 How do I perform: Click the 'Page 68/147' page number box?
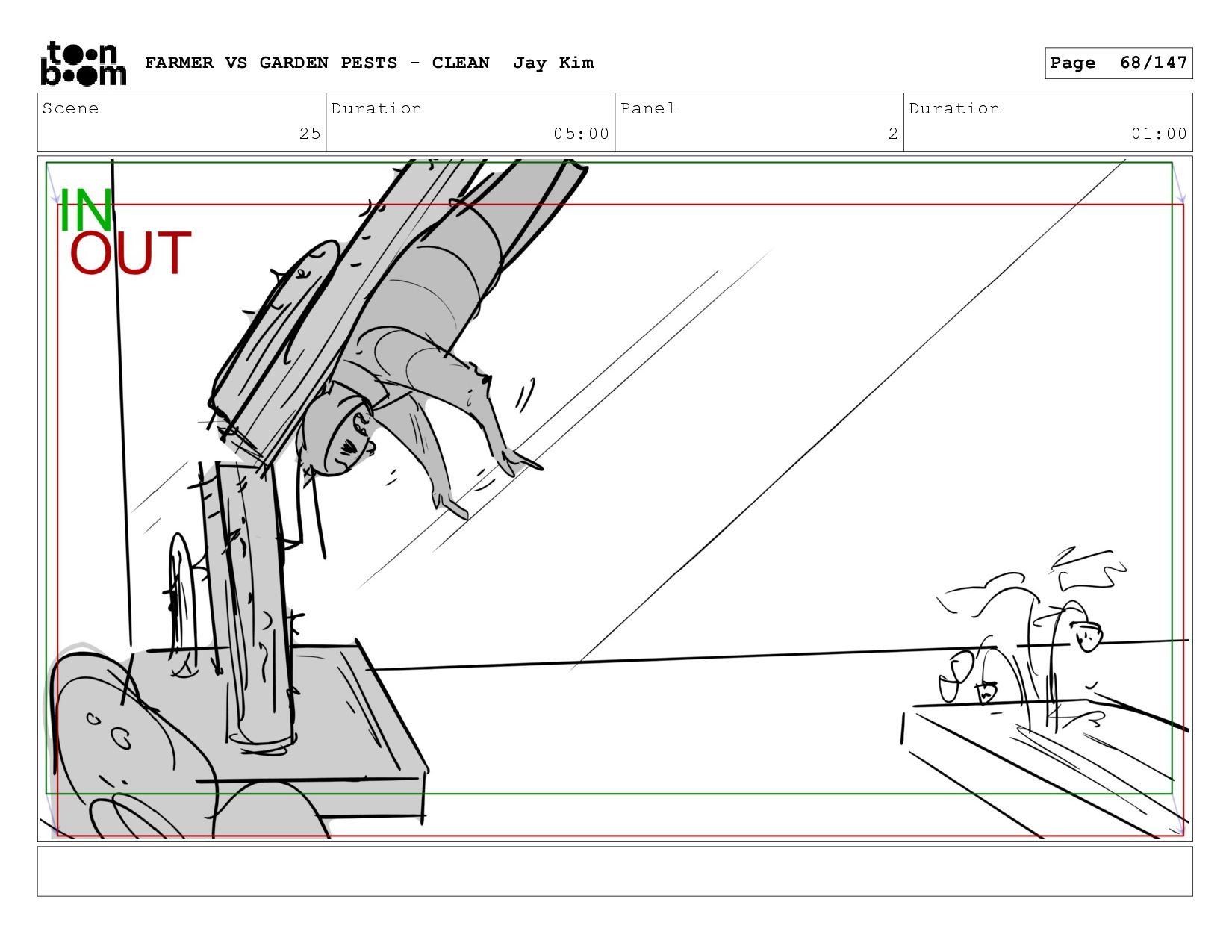(1119, 63)
